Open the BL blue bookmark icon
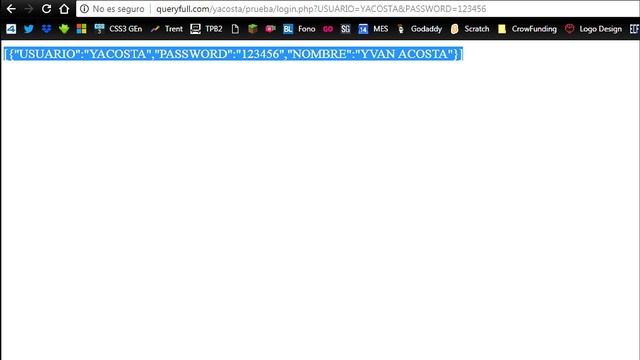640x360 pixels. click(288, 29)
